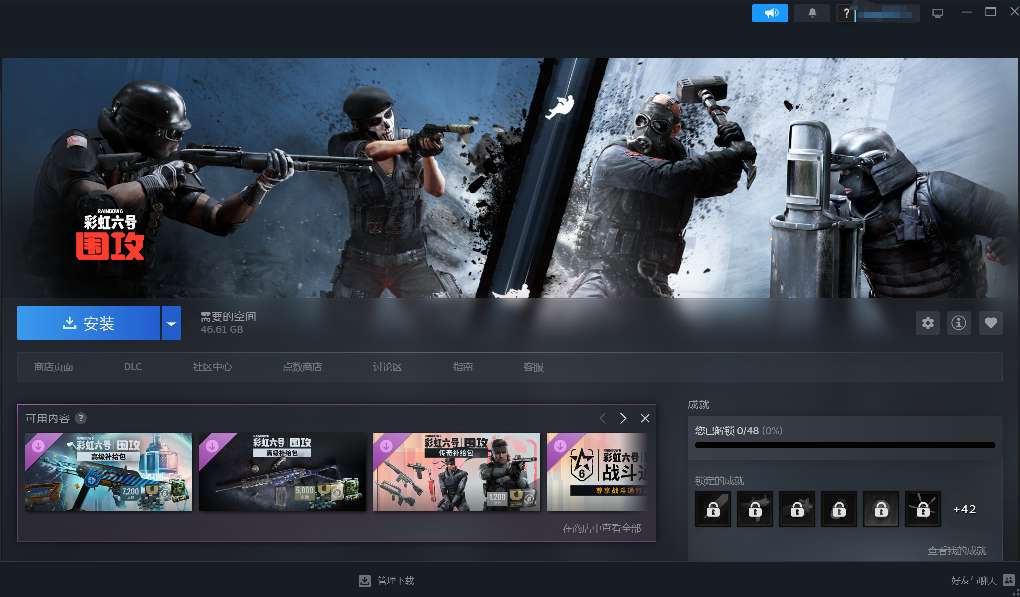Click the 在商店中查看全部 link
The height and width of the screenshot is (597, 1020).
pos(602,529)
